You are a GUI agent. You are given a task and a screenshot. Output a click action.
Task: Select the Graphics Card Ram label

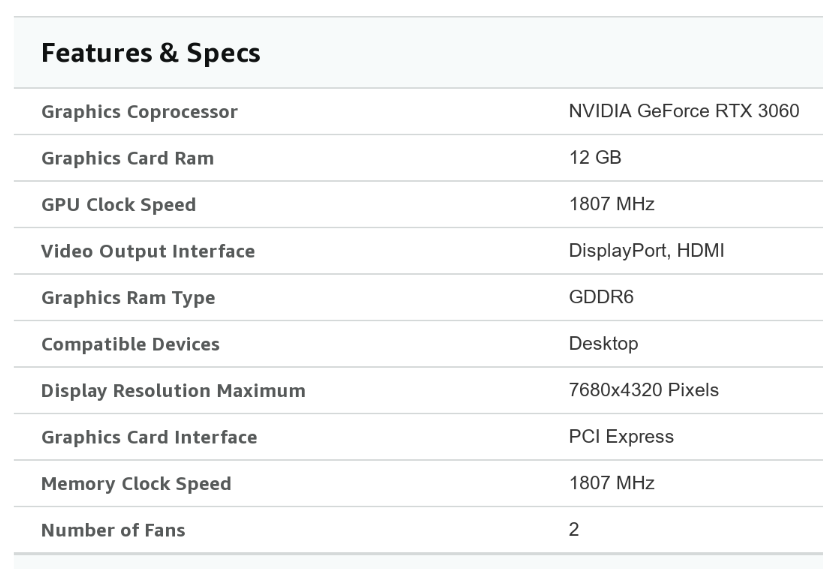pos(128,158)
